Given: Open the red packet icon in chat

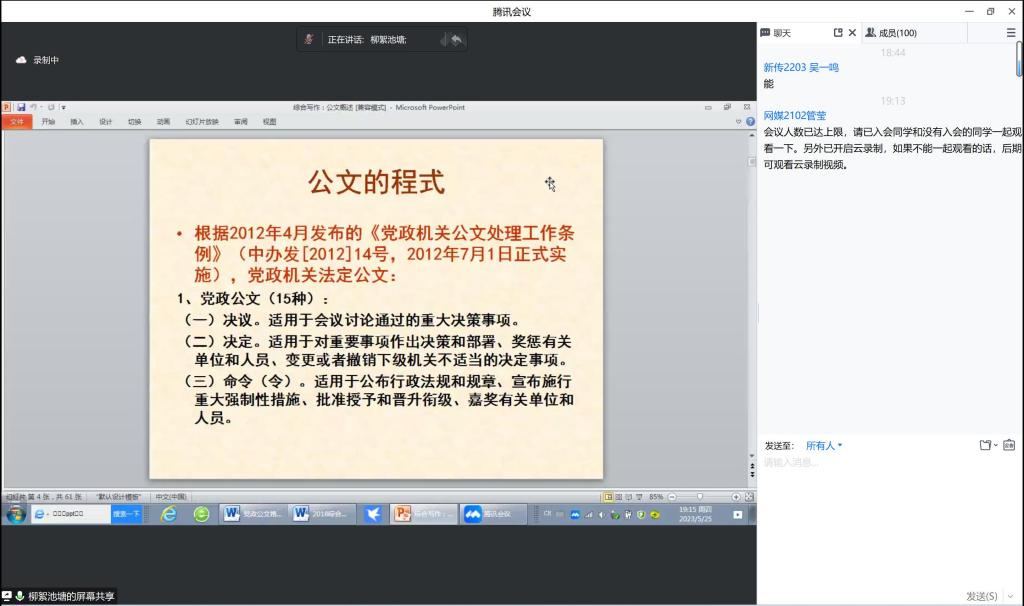Looking at the screenshot, I should click(x=1008, y=445).
